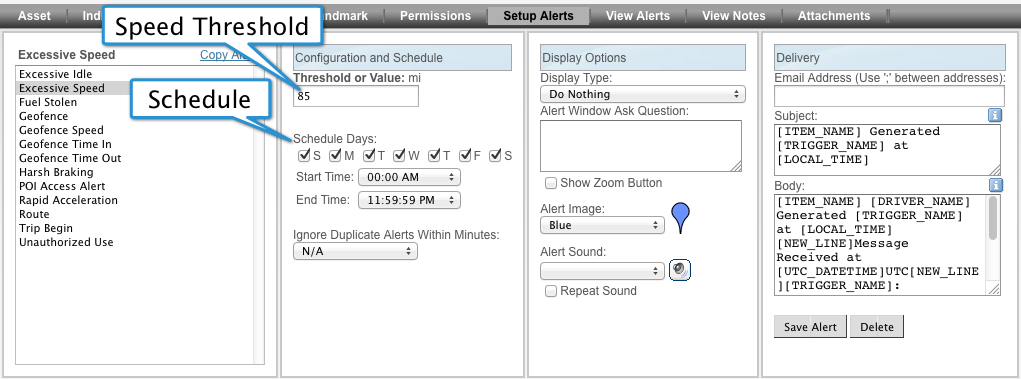Screen dimensions: 1021x379
Task: Select Harsh Braking in alert list
Action: pos(56,173)
